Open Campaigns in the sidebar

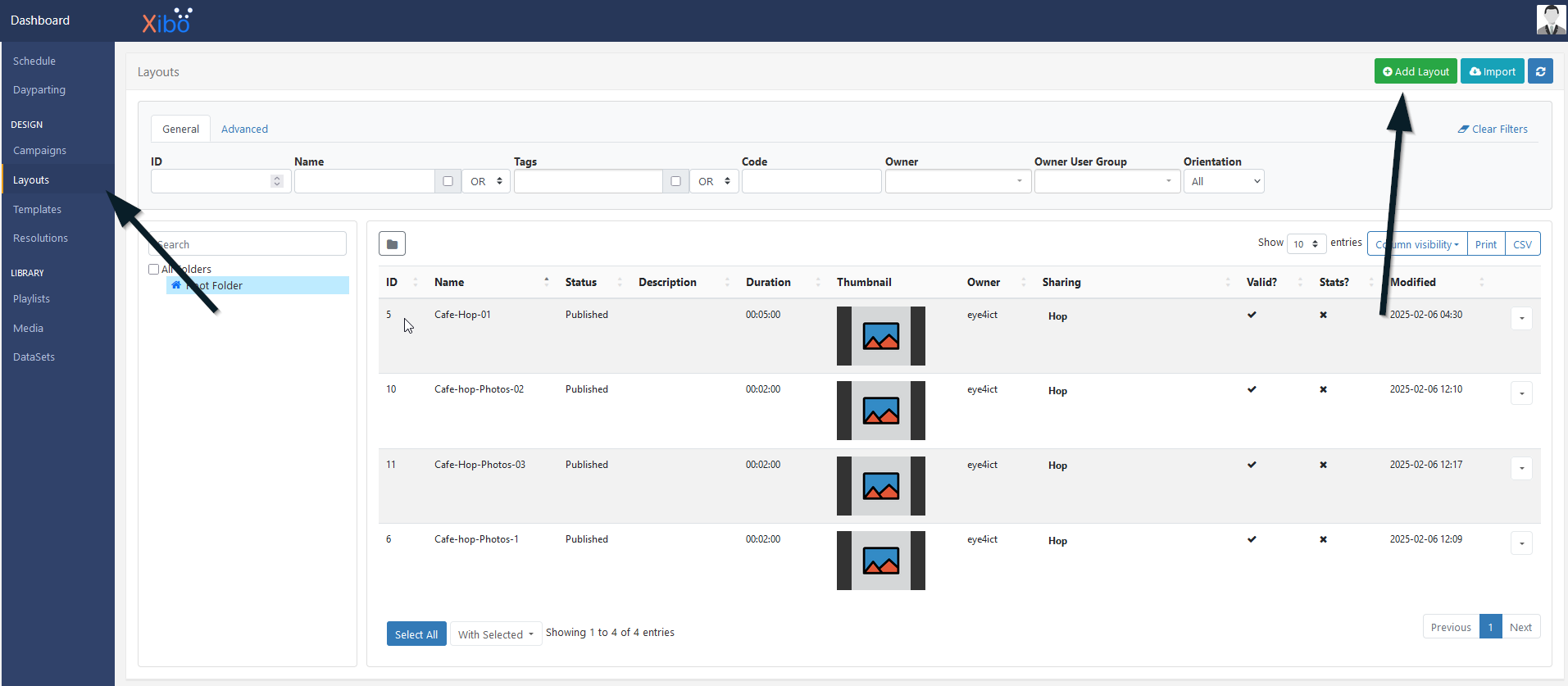tap(39, 151)
